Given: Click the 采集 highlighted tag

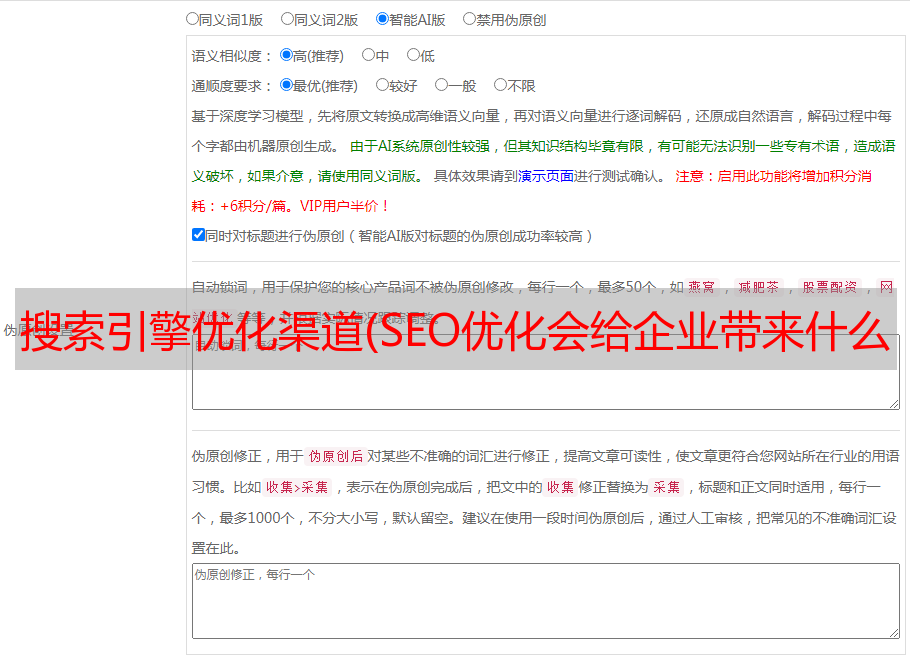Looking at the screenshot, I should [x=666, y=487].
